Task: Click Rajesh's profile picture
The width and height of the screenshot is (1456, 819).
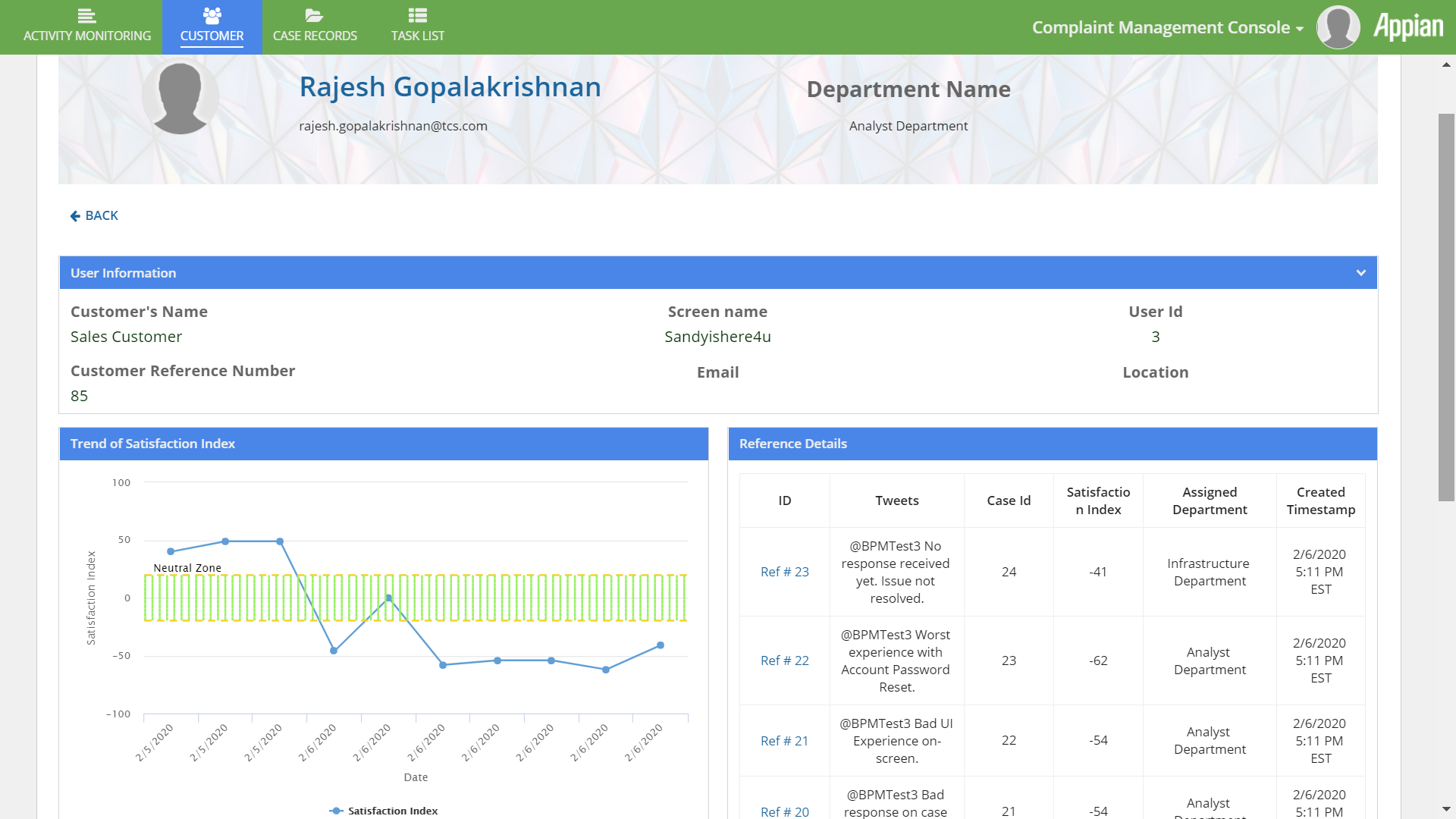Action: pos(180,97)
